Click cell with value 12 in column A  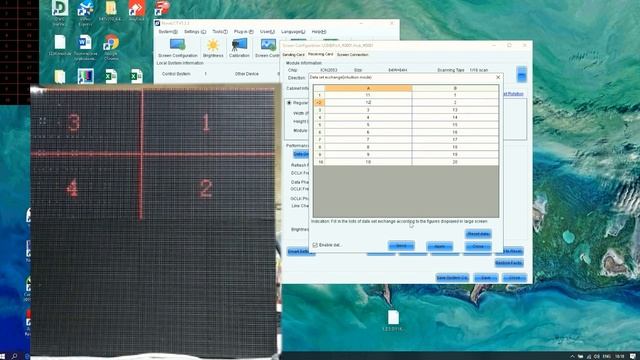pyautogui.click(x=368, y=102)
